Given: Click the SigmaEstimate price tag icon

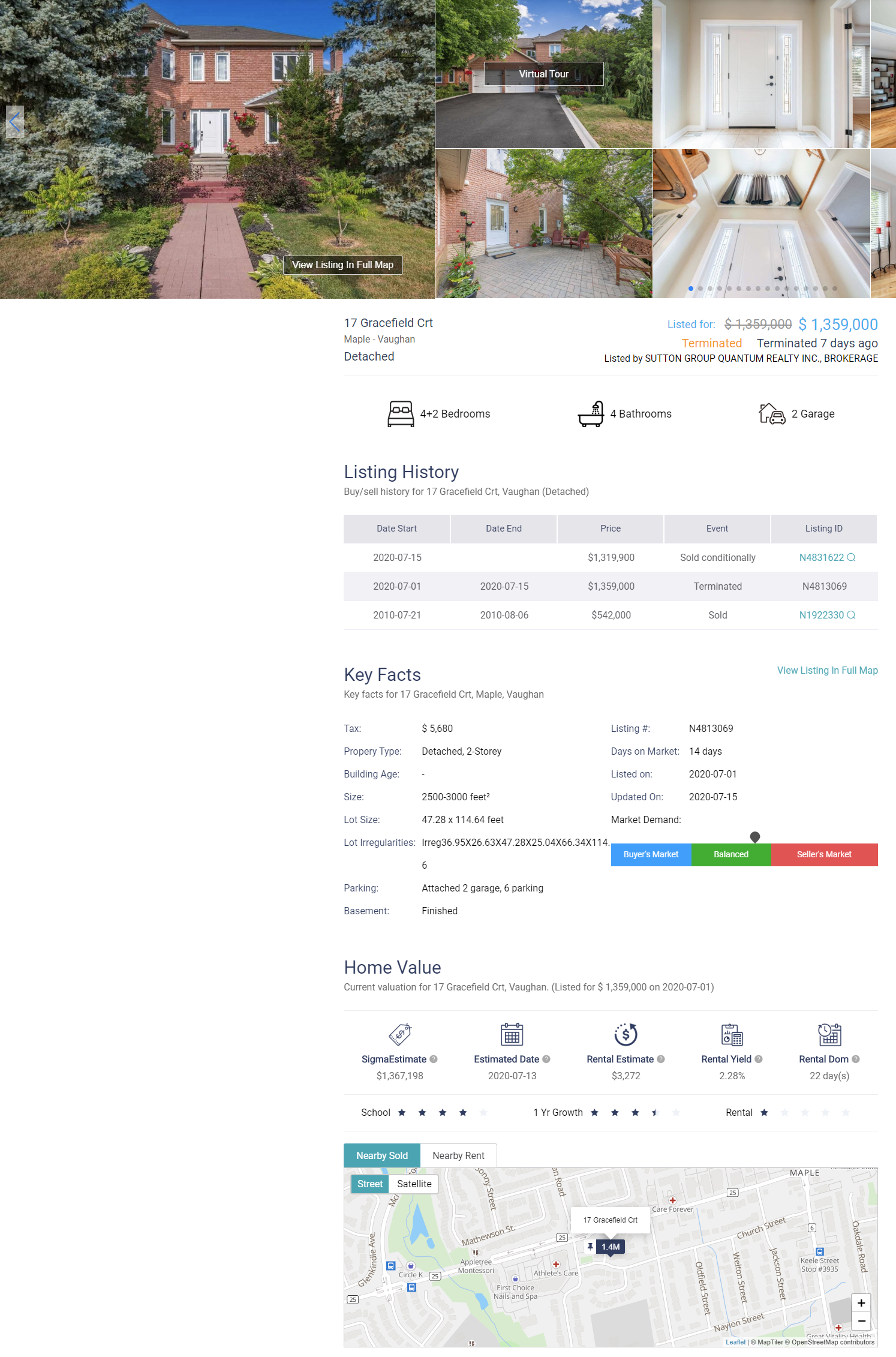Looking at the screenshot, I should point(400,1034).
